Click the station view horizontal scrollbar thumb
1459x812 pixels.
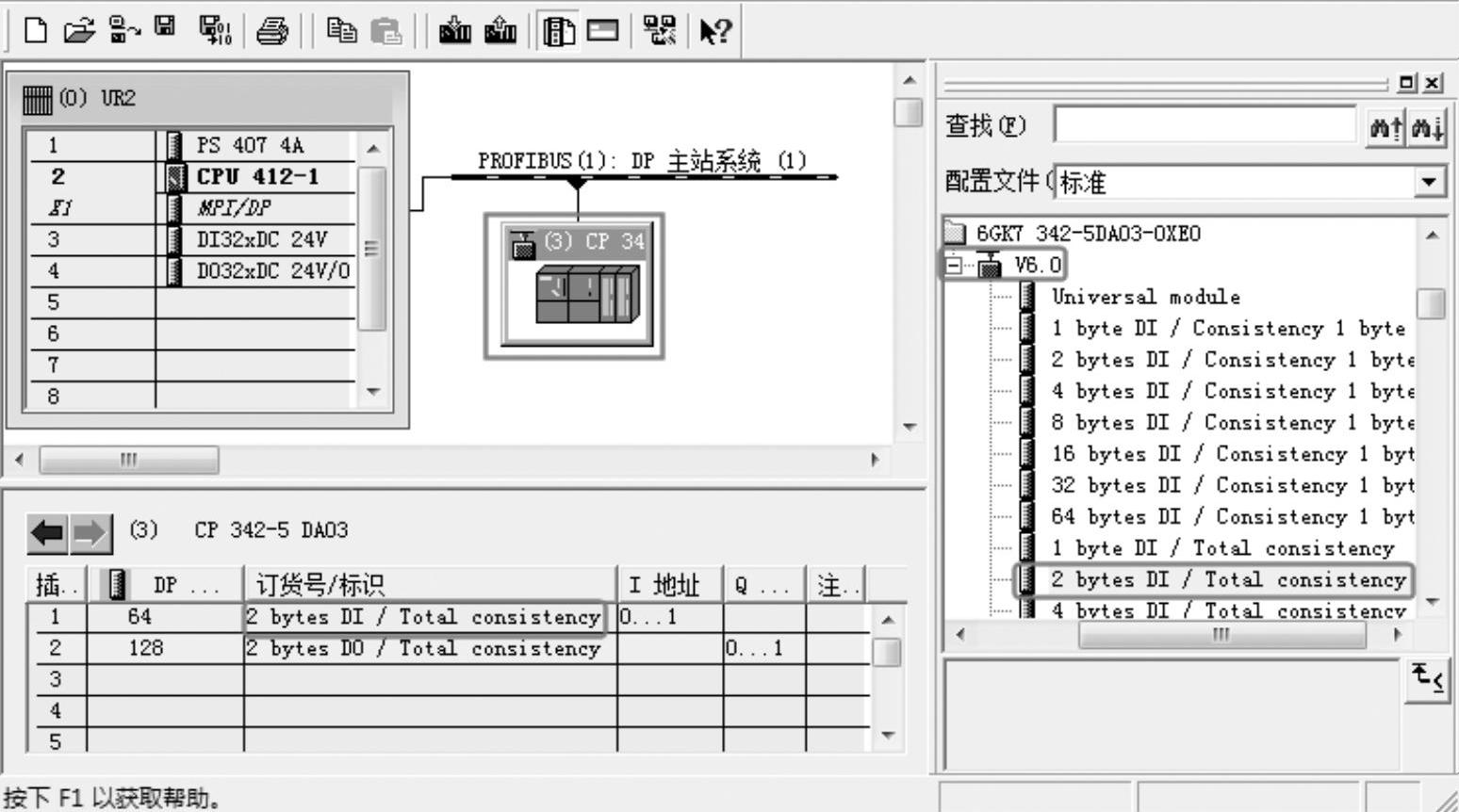pos(129,460)
